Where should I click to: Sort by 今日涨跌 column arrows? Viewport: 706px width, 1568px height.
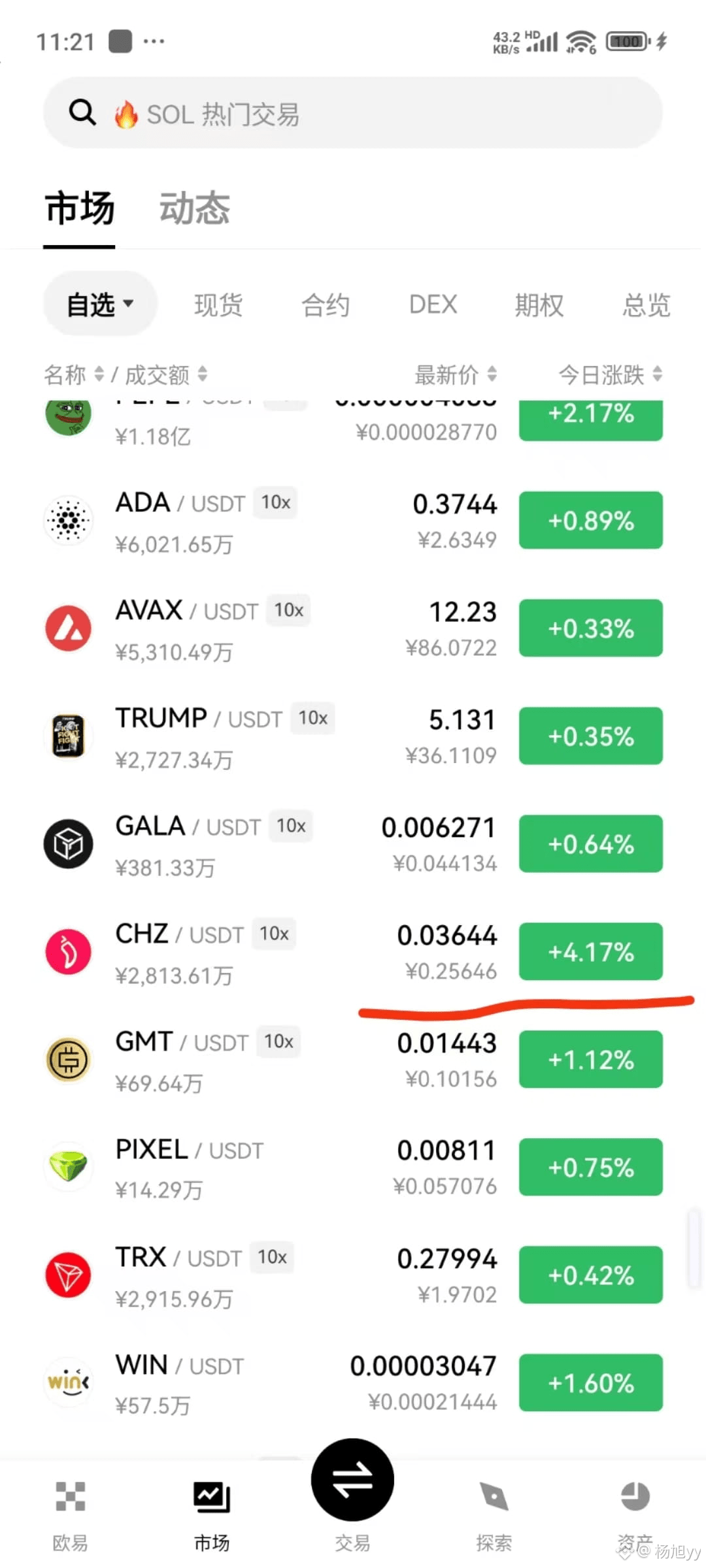tap(658, 374)
